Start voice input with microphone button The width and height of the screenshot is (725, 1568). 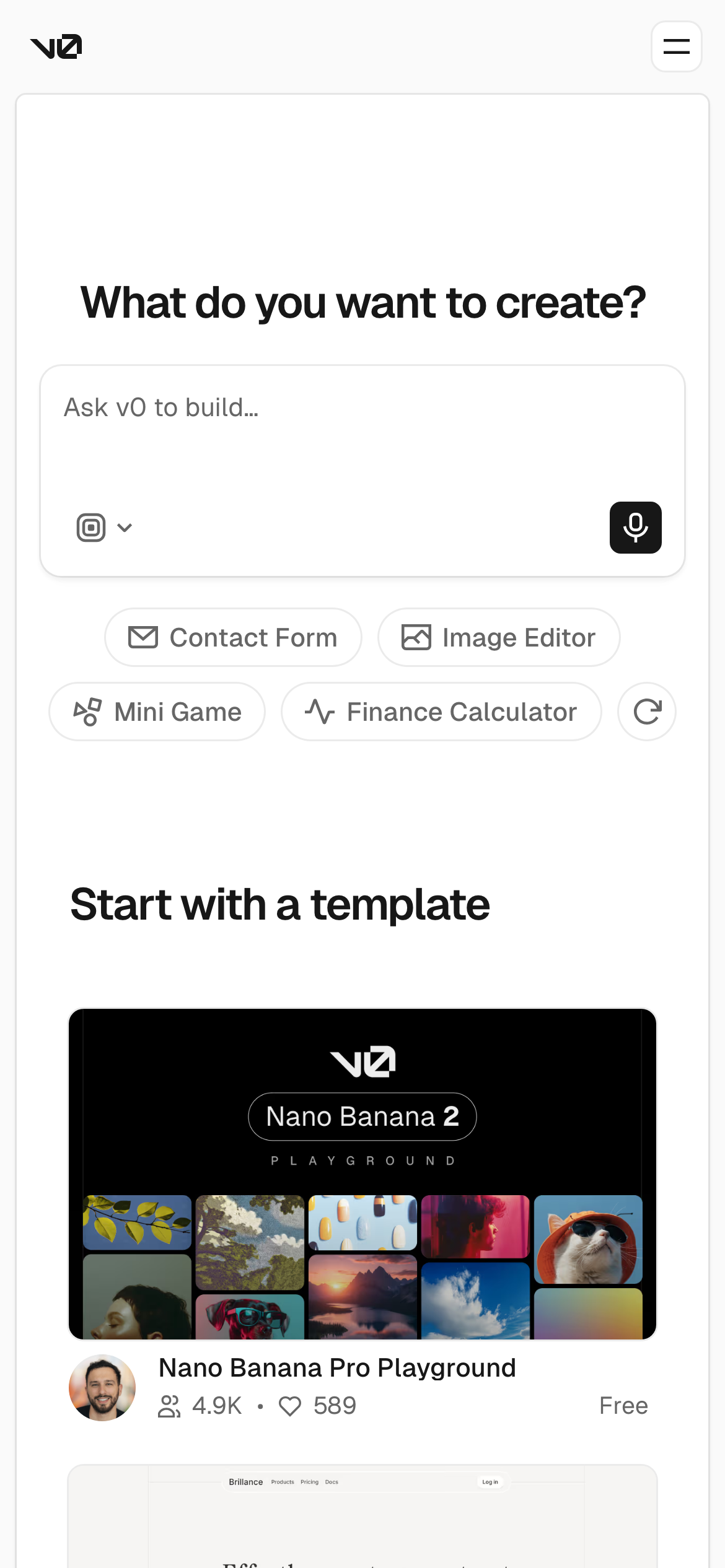[635, 528]
